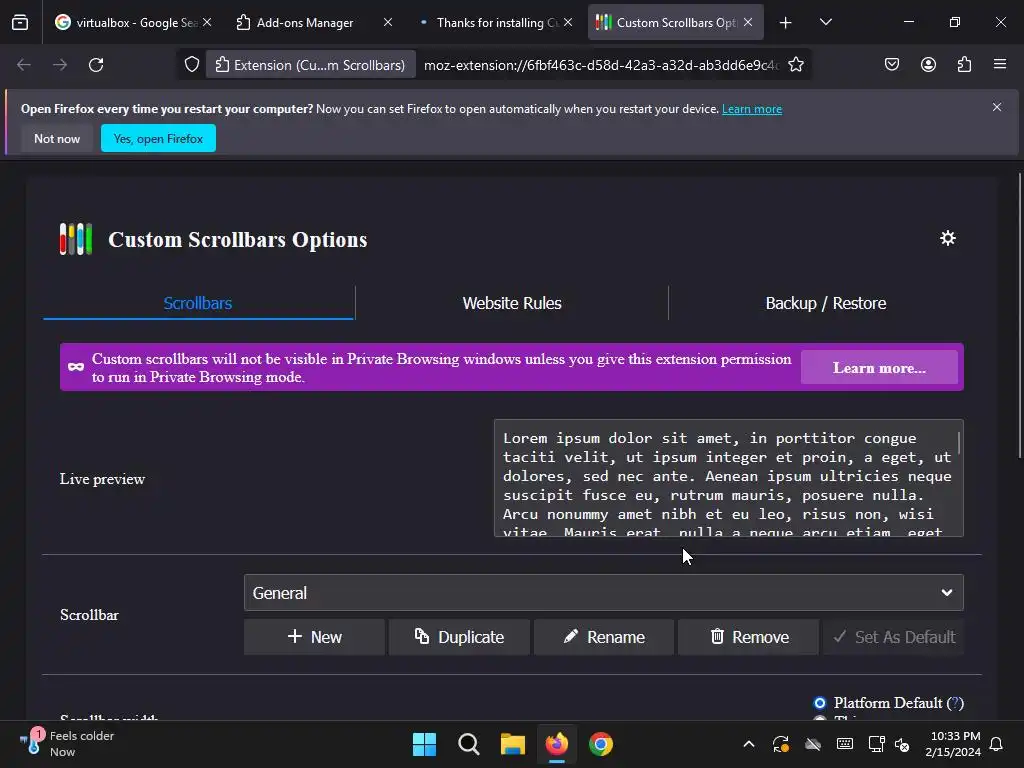Create a New scrollbar
The width and height of the screenshot is (1024, 768).
click(x=314, y=637)
